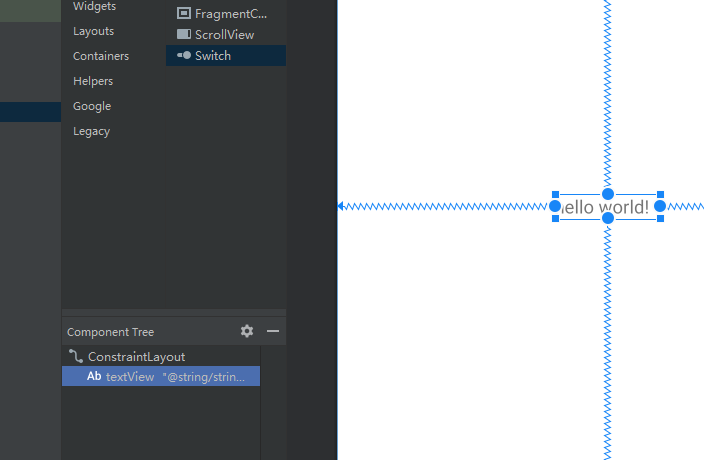Click the top vertical constraint spring line

point(607,94)
